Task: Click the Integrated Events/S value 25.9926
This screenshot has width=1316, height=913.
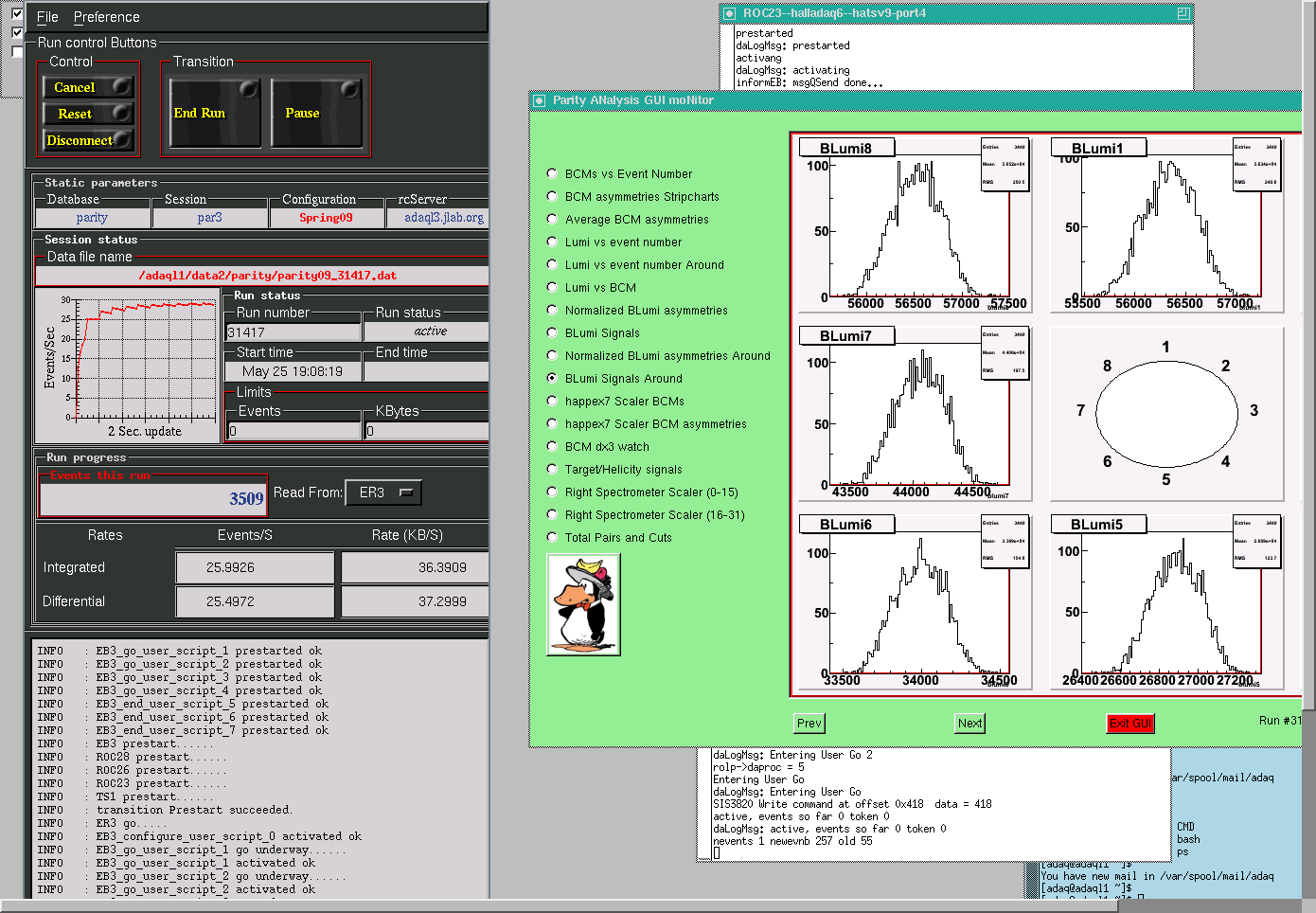Action: pyautogui.click(x=255, y=567)
